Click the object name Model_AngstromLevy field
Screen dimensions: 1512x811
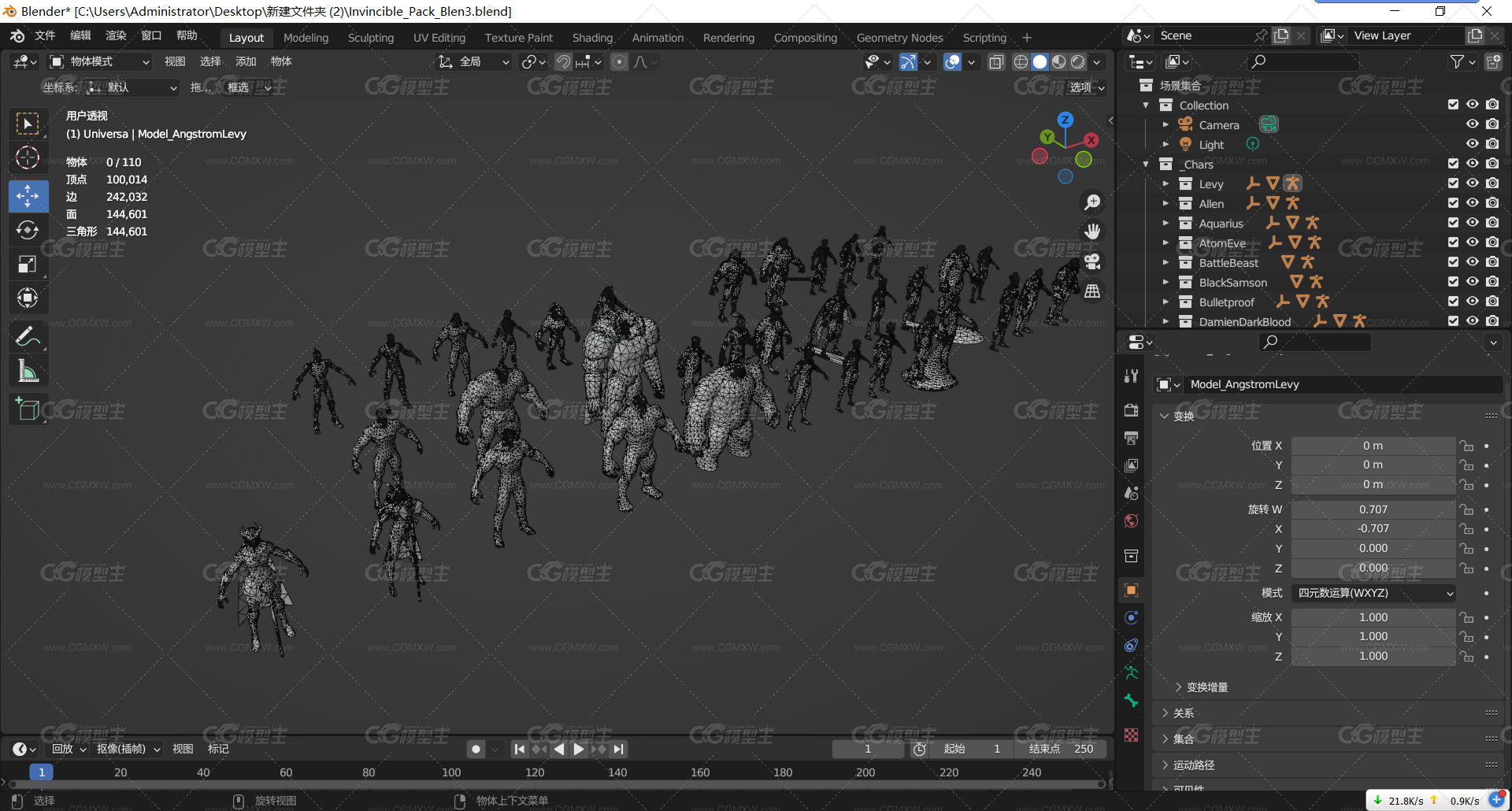[1342, 384]
